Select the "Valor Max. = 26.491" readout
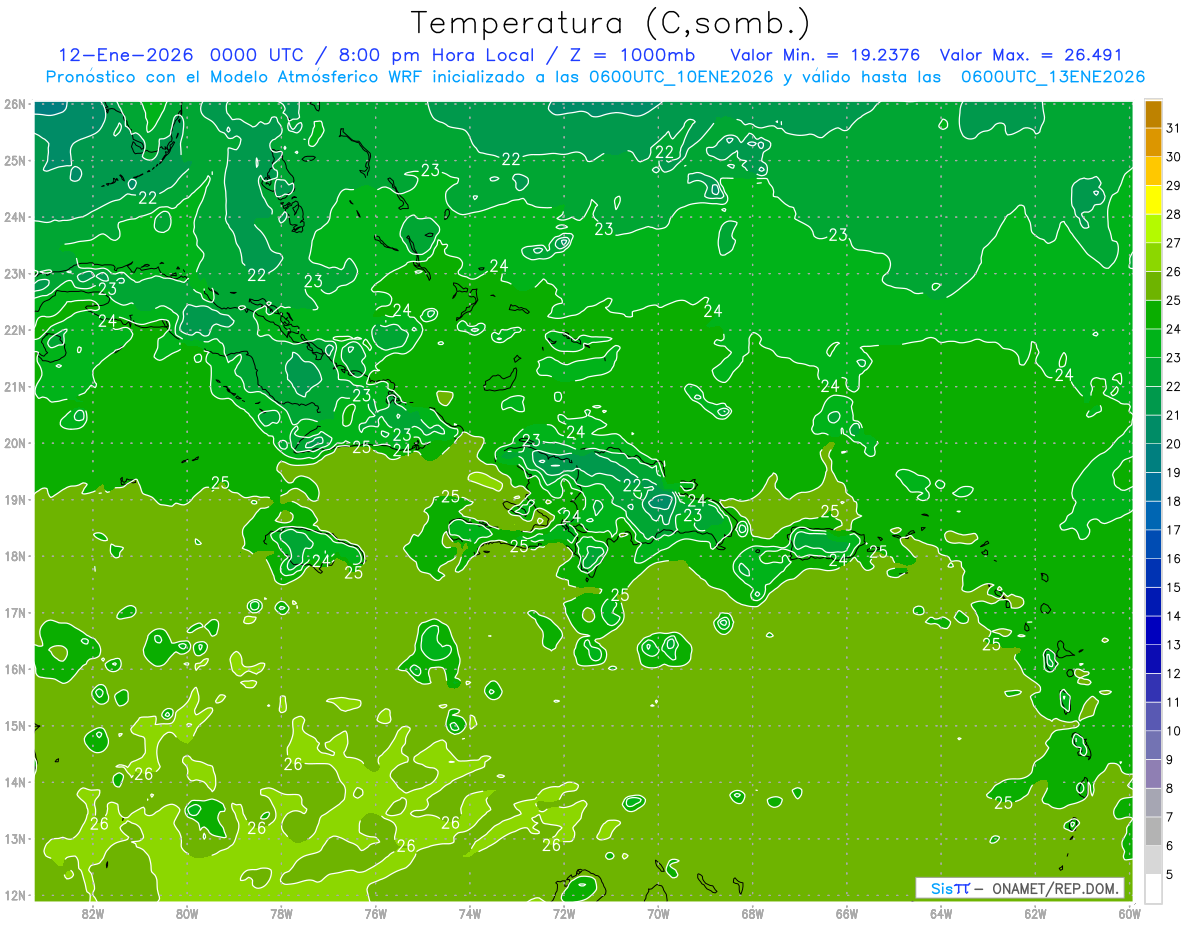Screen dimensions: 1200x927 [x=1030, y=55]
